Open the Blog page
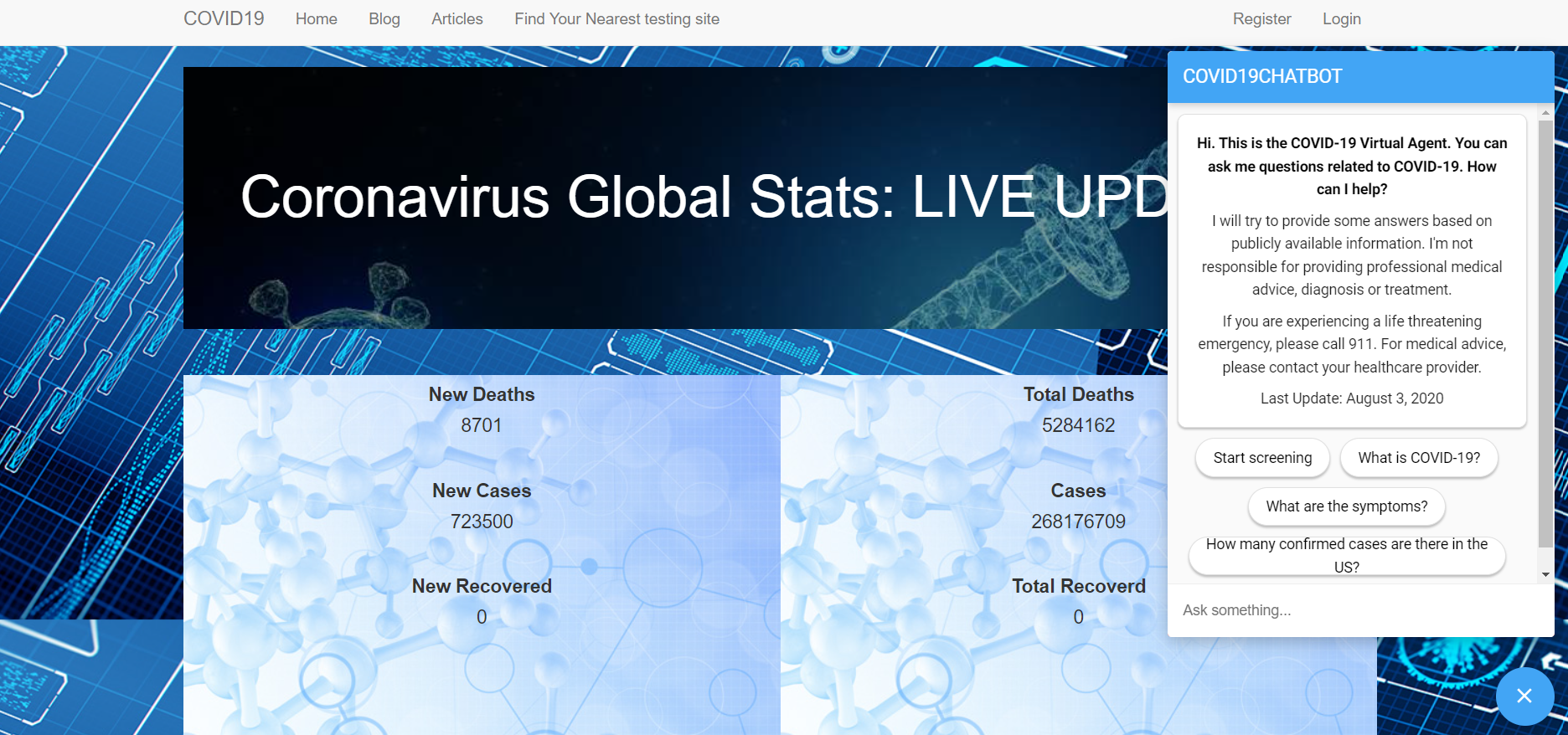This screenshot has height=735, width=1568. 384,18
